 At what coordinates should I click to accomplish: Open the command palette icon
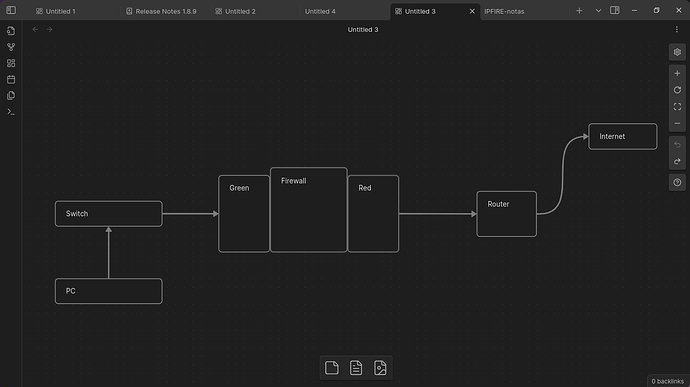[x=11, y=112]
